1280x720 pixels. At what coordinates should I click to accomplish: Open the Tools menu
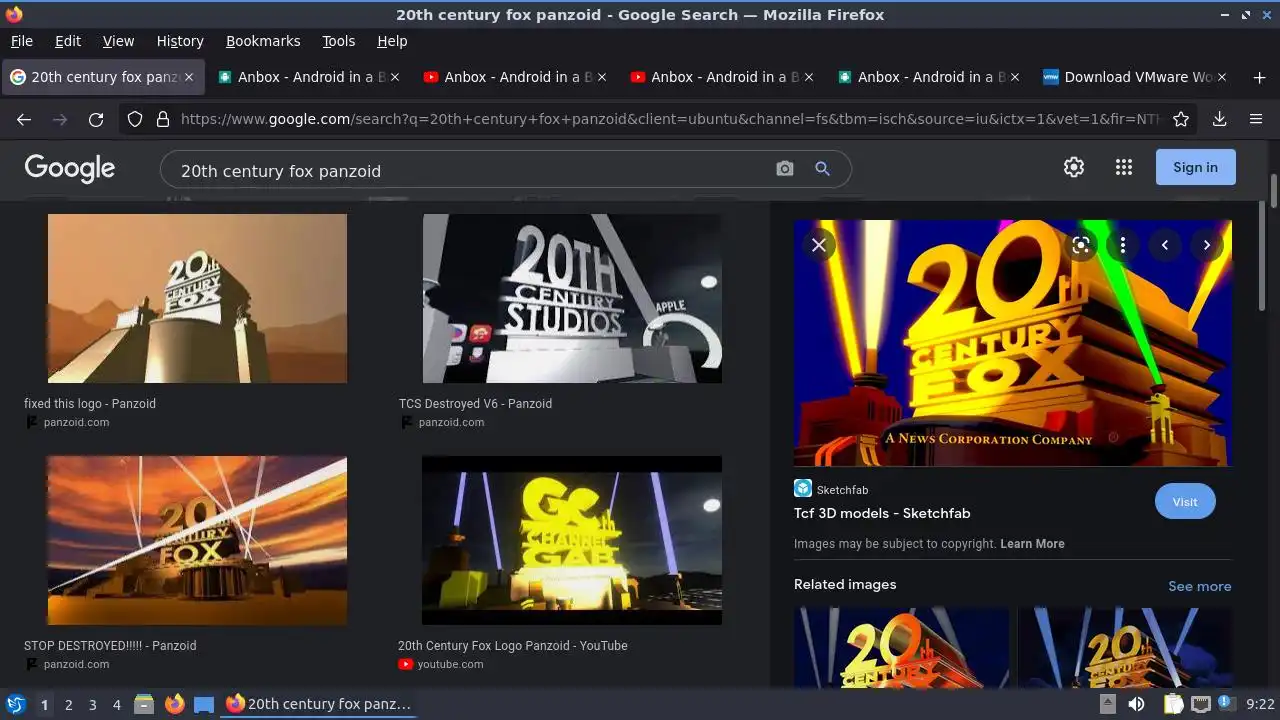click(x=339, y=41)
